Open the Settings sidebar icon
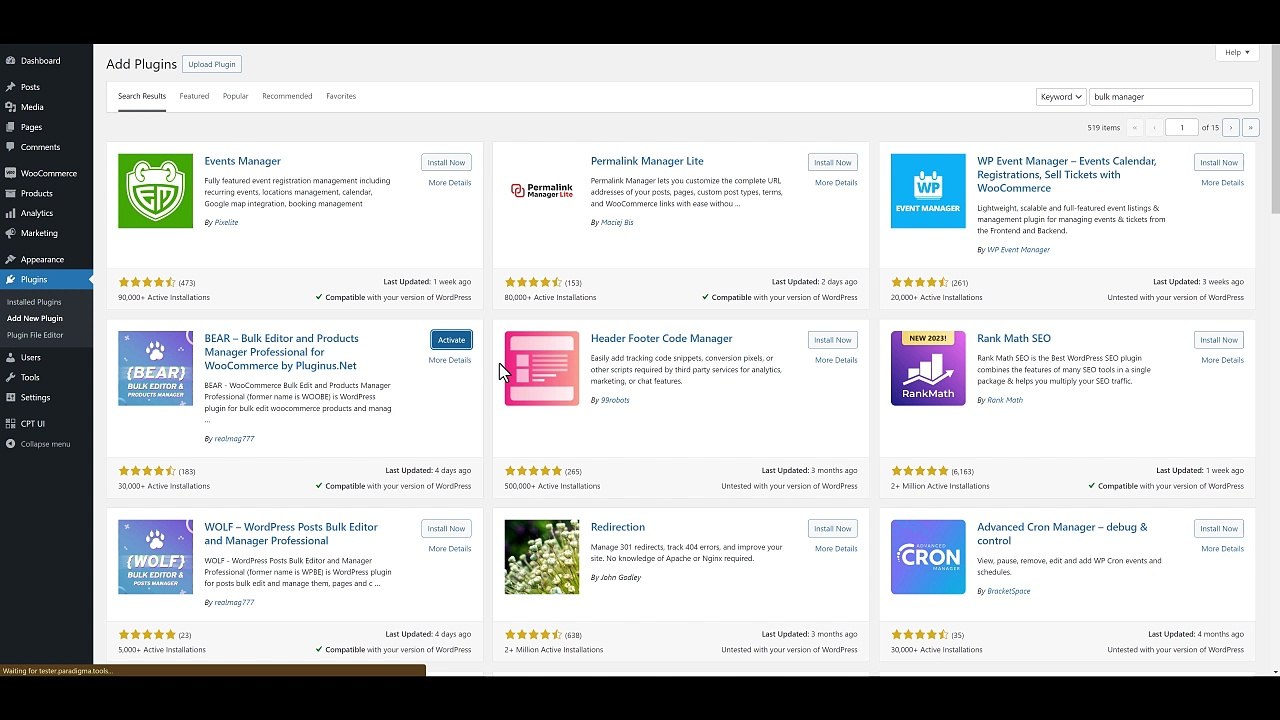This screenshot has height=720, width=1280. click(11, 397)
